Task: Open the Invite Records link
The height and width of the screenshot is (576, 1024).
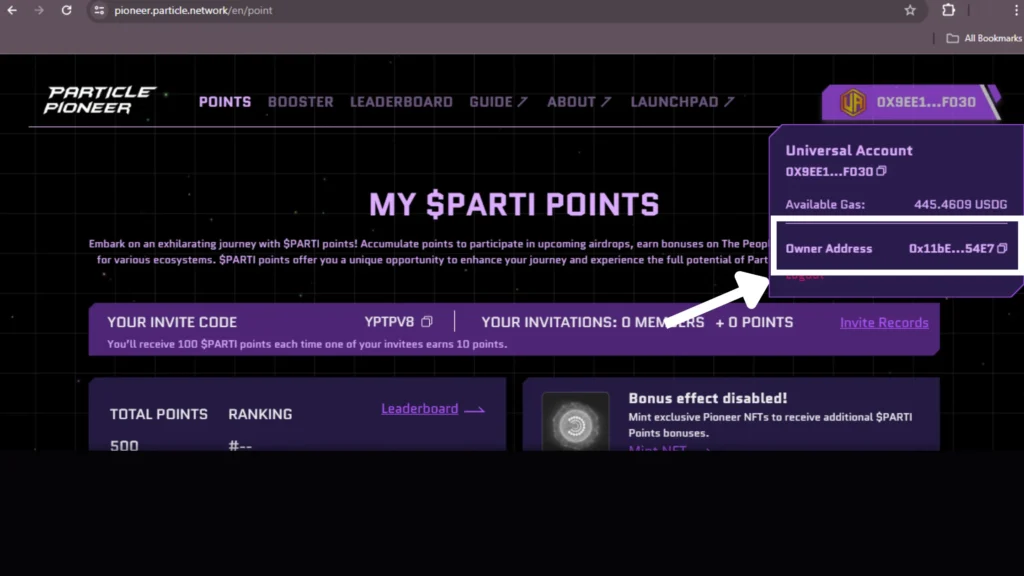Action: (884, 323)
